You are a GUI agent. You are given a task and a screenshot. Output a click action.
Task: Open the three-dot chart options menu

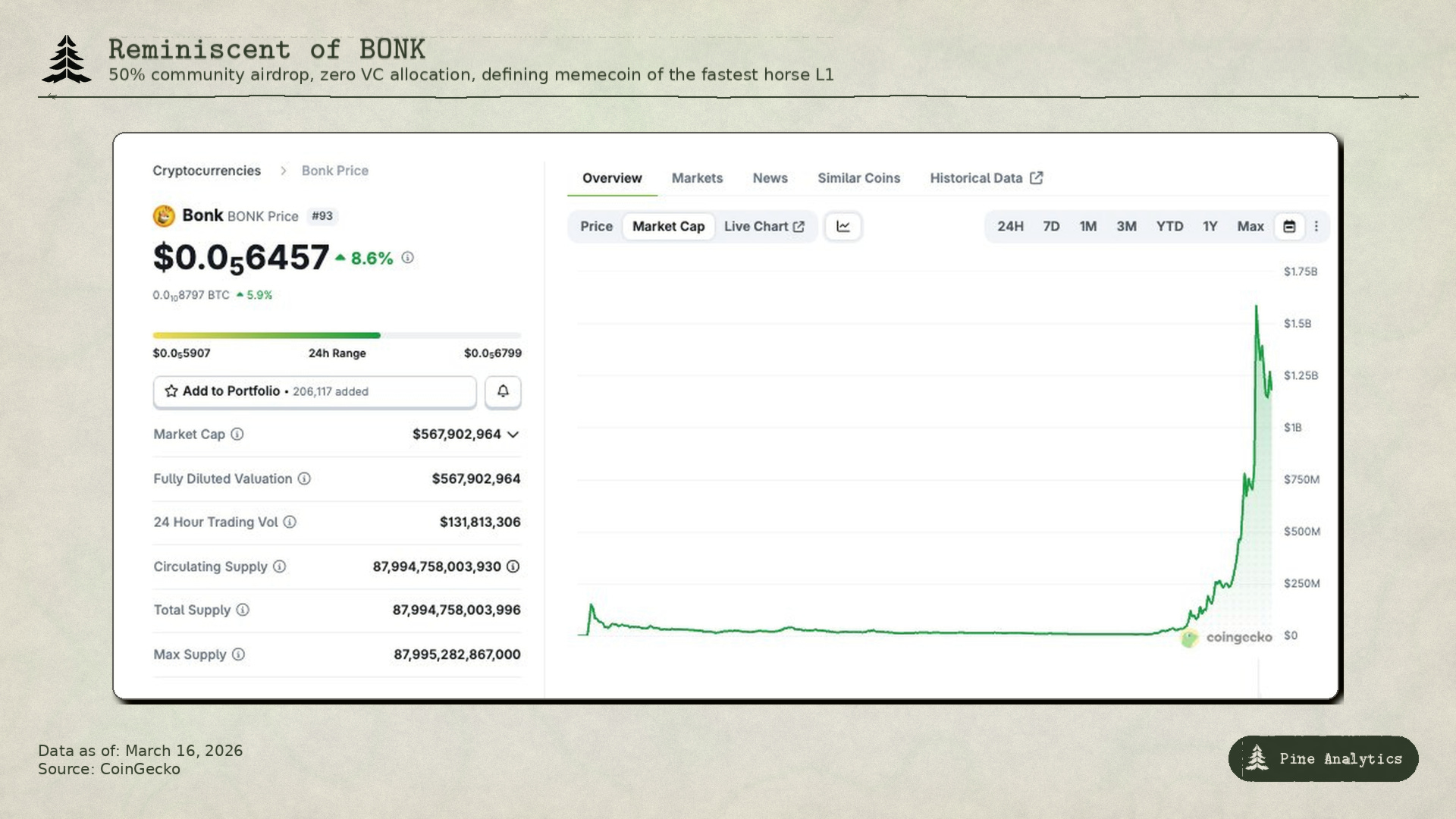click(1316, 227)
